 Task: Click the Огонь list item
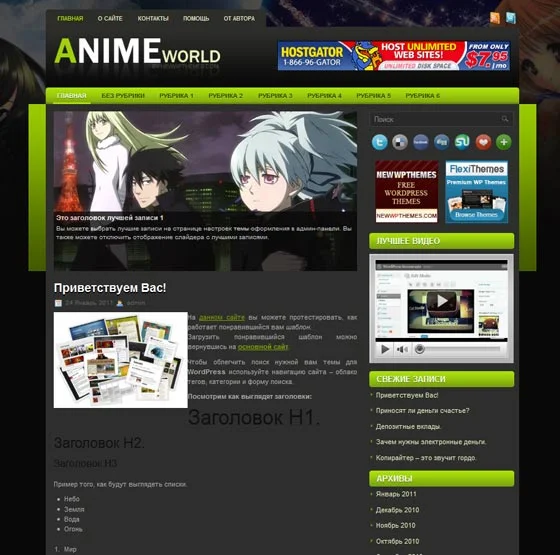tap(73, 529)
